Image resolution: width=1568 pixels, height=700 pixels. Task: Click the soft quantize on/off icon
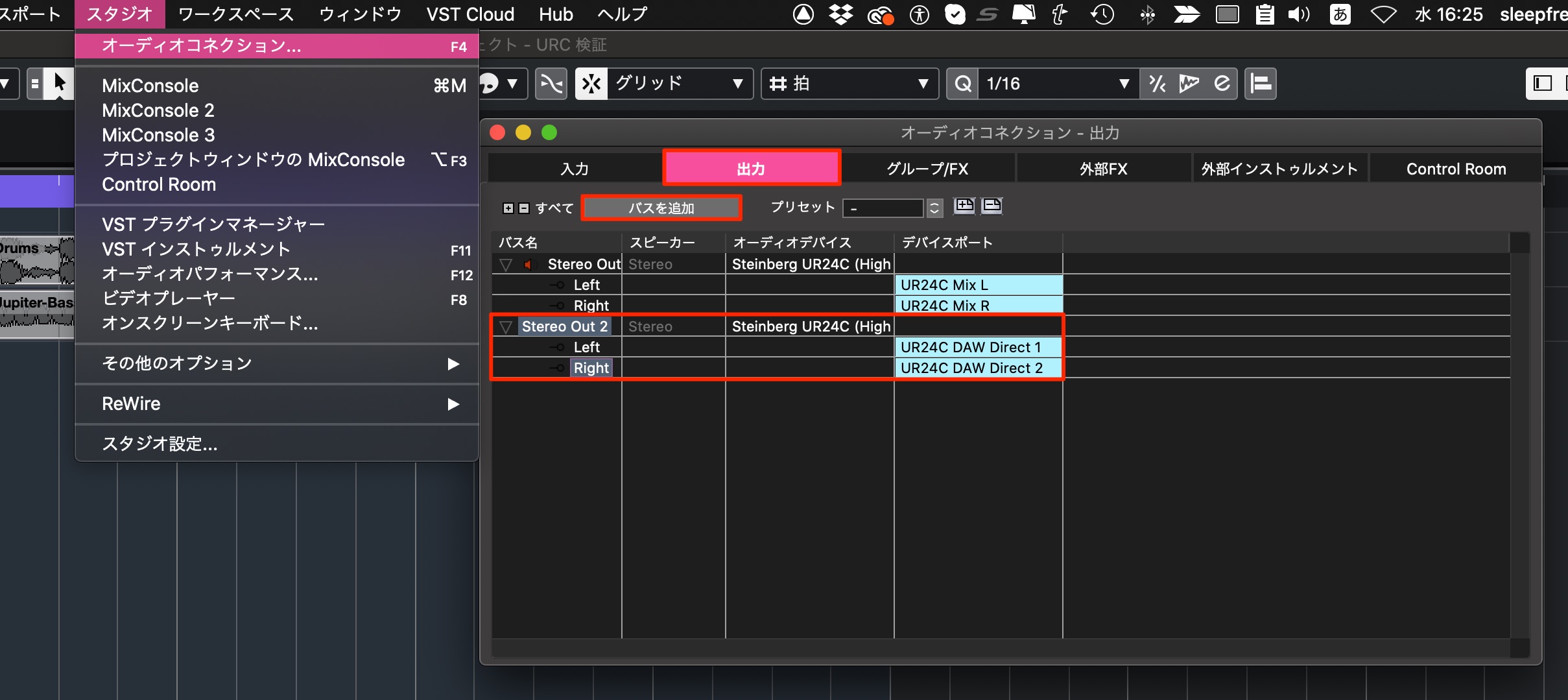click(1158, 84)
